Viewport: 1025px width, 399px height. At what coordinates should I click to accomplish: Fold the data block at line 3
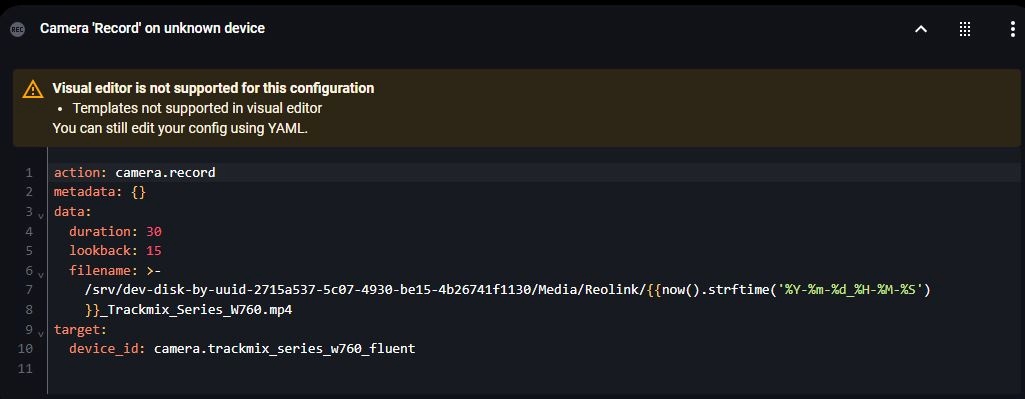pyautogui.click(x=41, y=215)
